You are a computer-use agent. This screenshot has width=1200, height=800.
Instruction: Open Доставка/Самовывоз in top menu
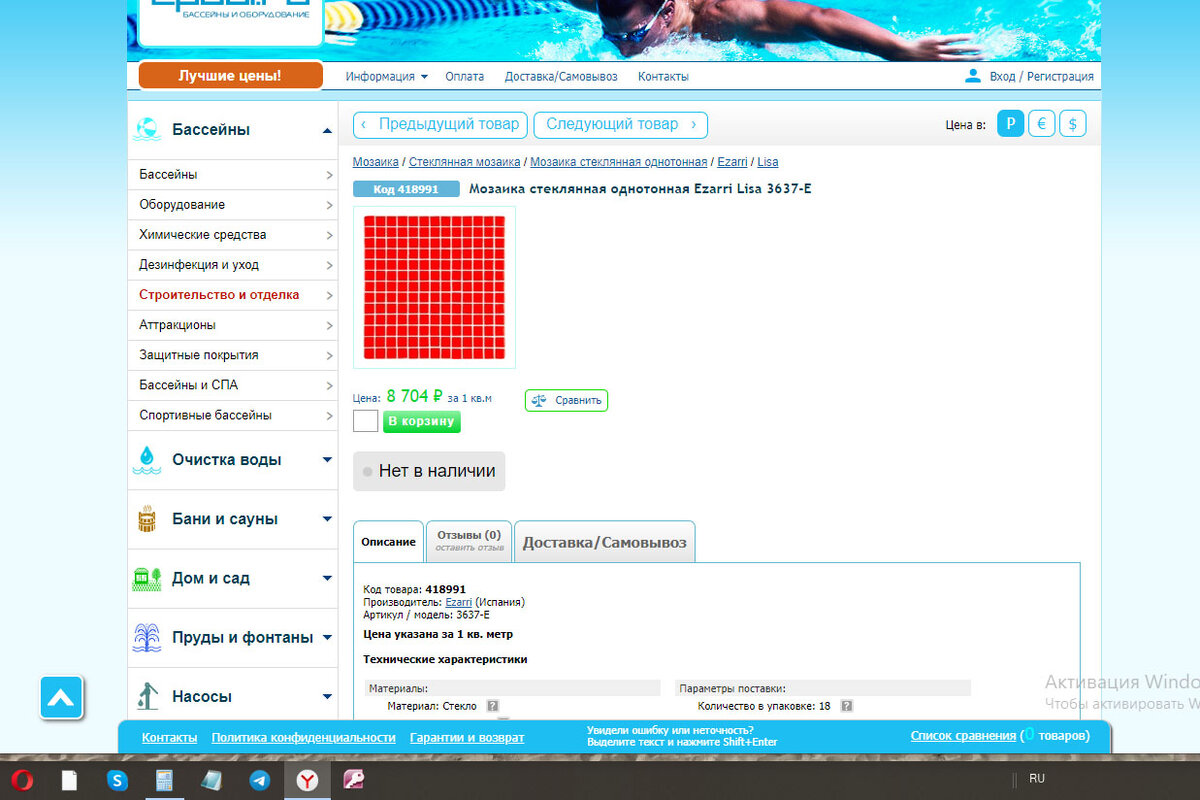[561, 77]
